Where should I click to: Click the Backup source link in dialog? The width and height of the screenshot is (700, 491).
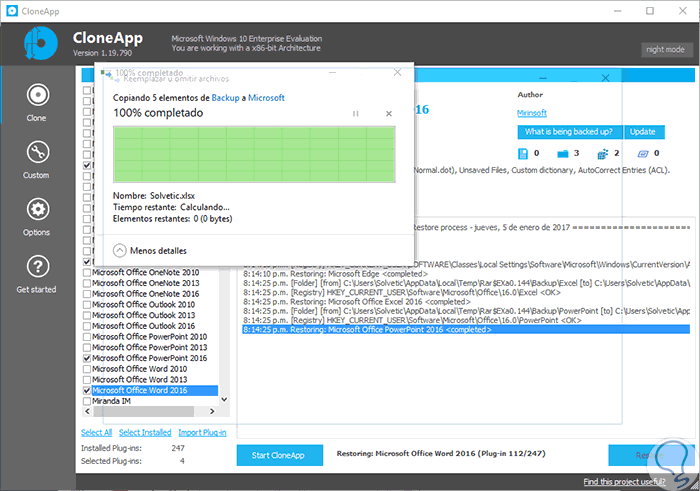(225, 98)
